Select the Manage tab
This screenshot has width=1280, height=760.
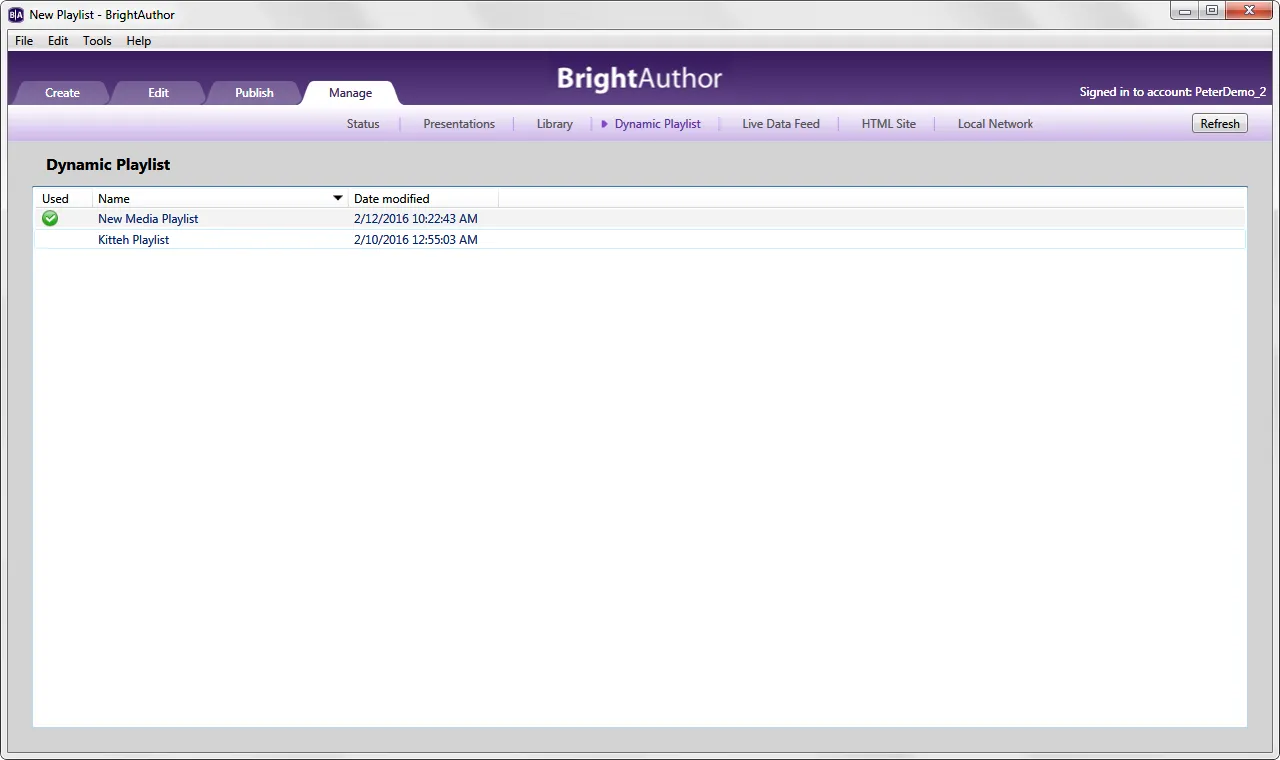pyautogui.click(x=350, y=93)
